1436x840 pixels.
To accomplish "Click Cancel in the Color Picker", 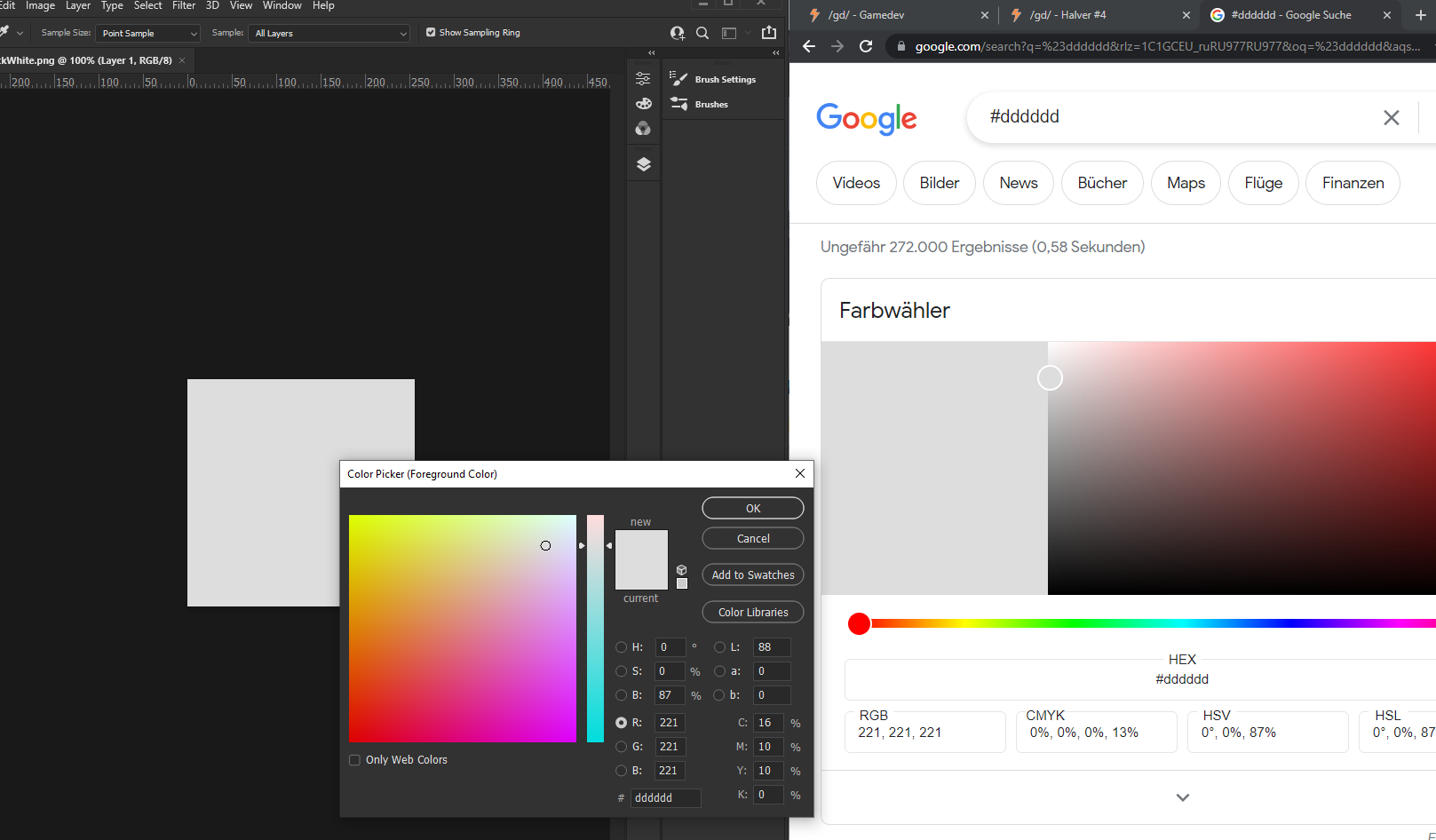I will (x=753, y=538).
